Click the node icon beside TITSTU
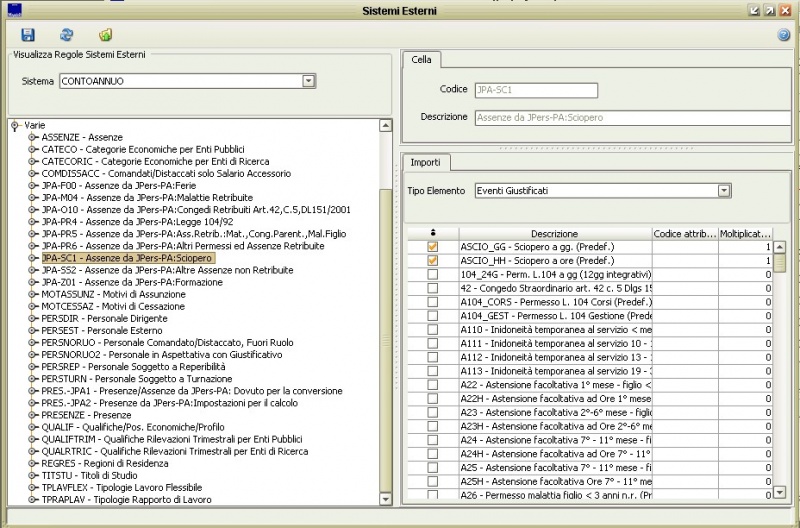The width and height of the screenshot is (800, 528). 34,475
